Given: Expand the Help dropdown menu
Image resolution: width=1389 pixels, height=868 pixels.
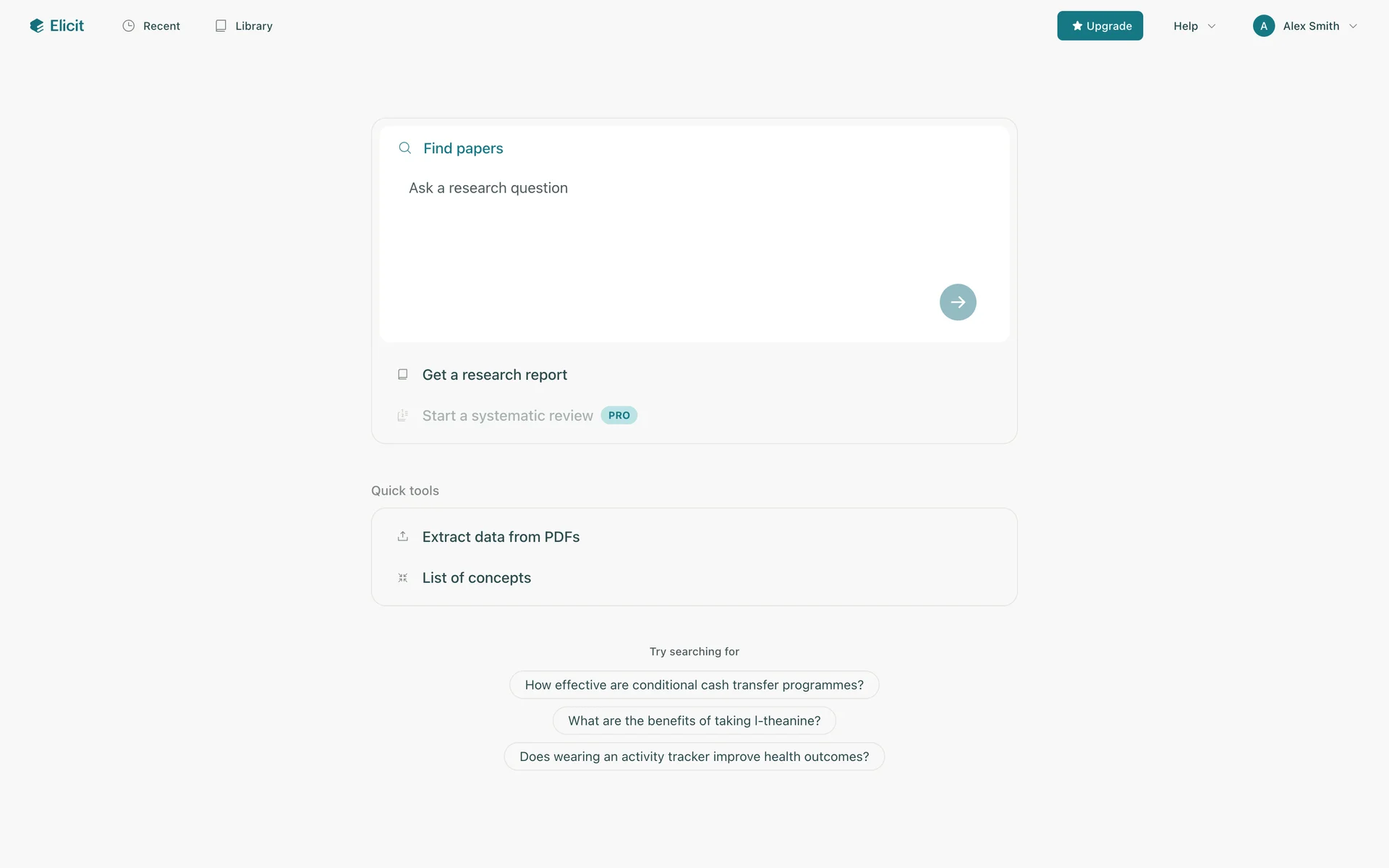Looking at the screenshot, I should [1194, 26].
